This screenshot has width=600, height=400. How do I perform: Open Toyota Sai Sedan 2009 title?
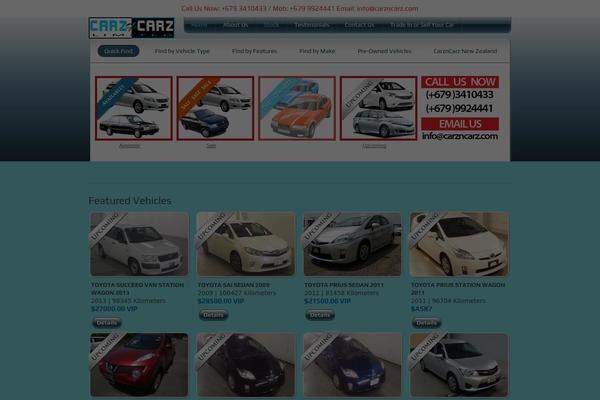click(233, 285)
